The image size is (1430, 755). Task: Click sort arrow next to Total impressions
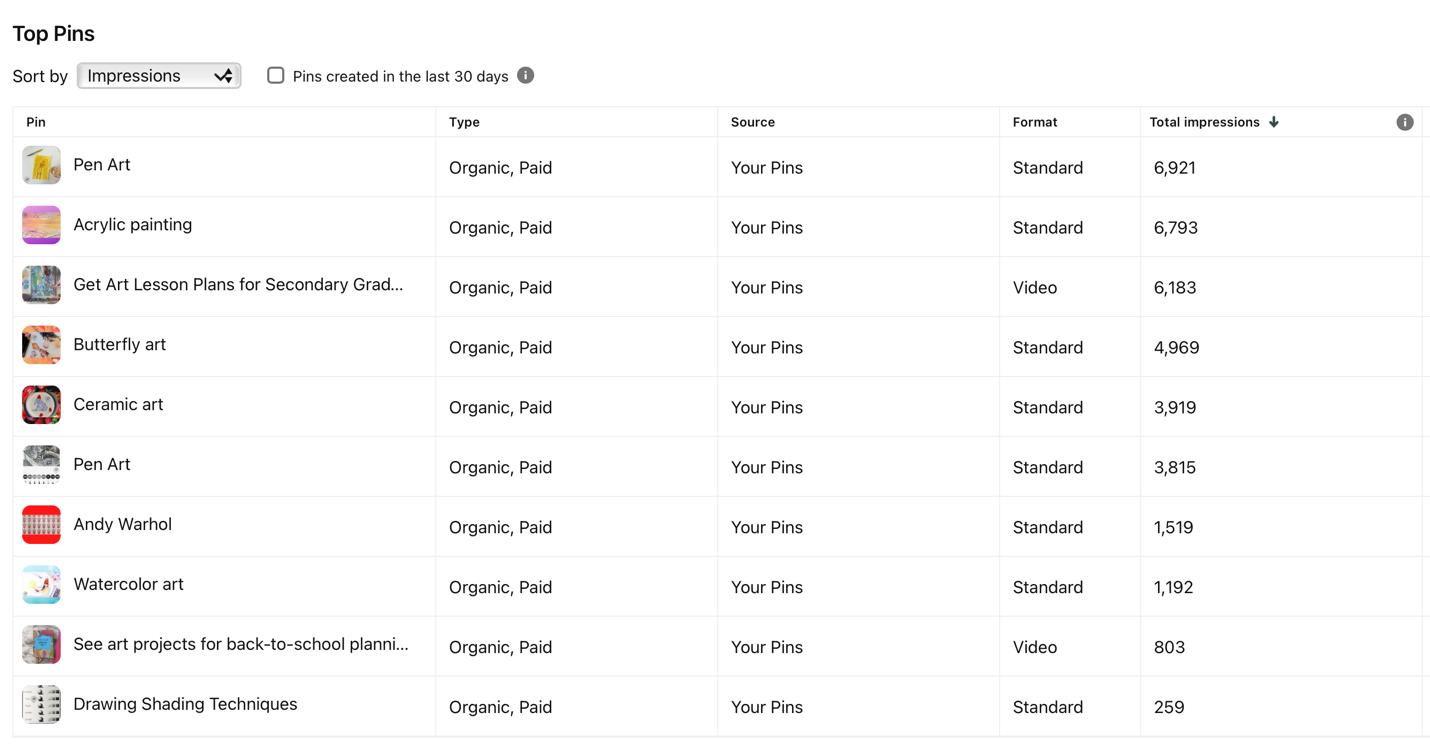pyautogui.click(x=1273, y=122)
